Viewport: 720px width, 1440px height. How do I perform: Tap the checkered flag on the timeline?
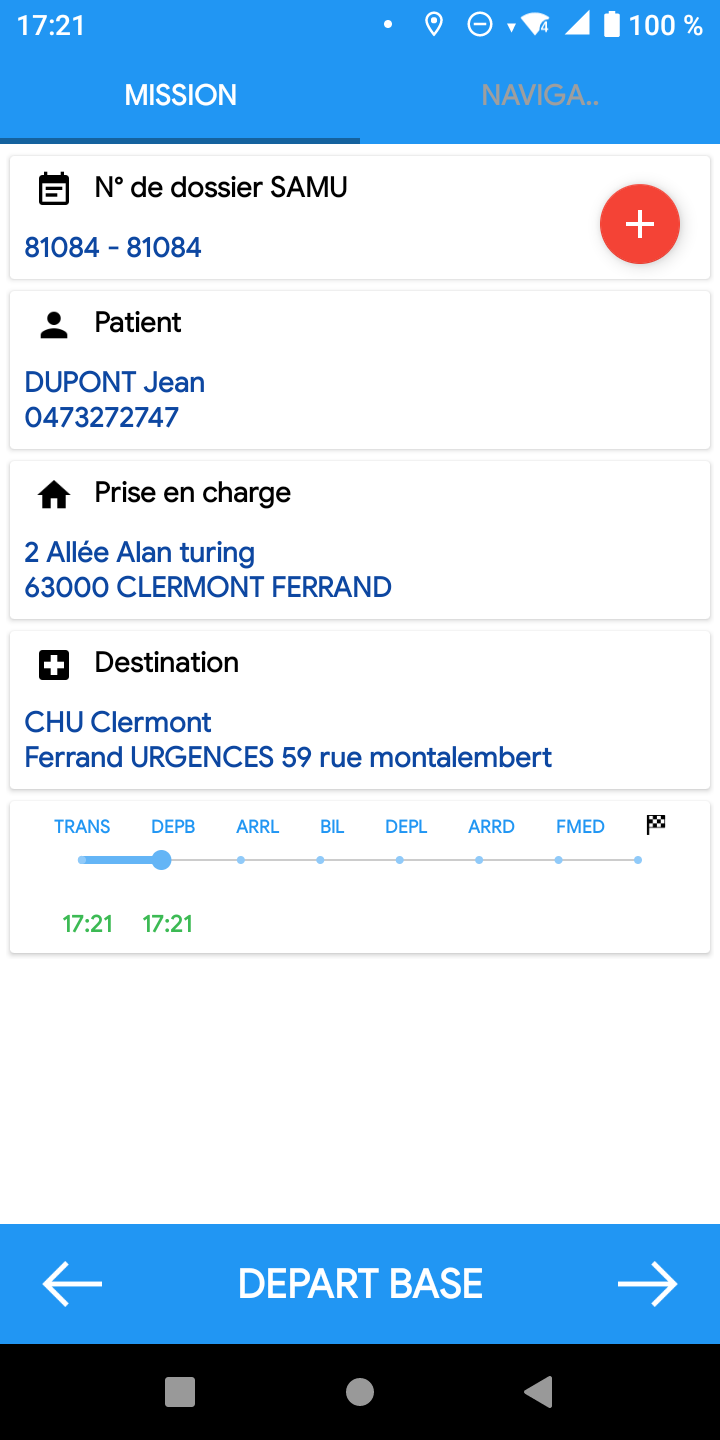tap(656, 825)
